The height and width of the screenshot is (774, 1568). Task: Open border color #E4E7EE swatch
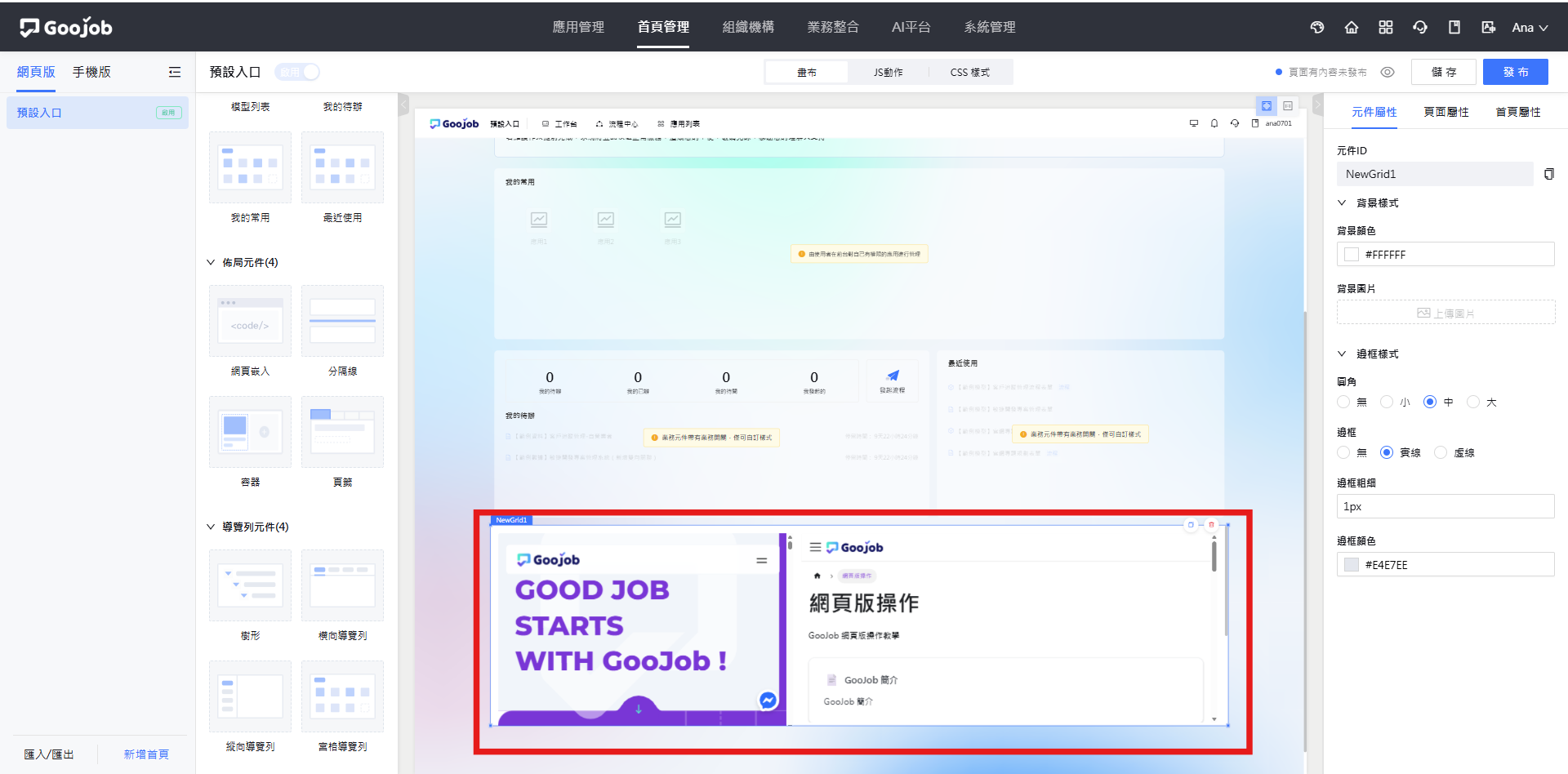click(1352, 565)
